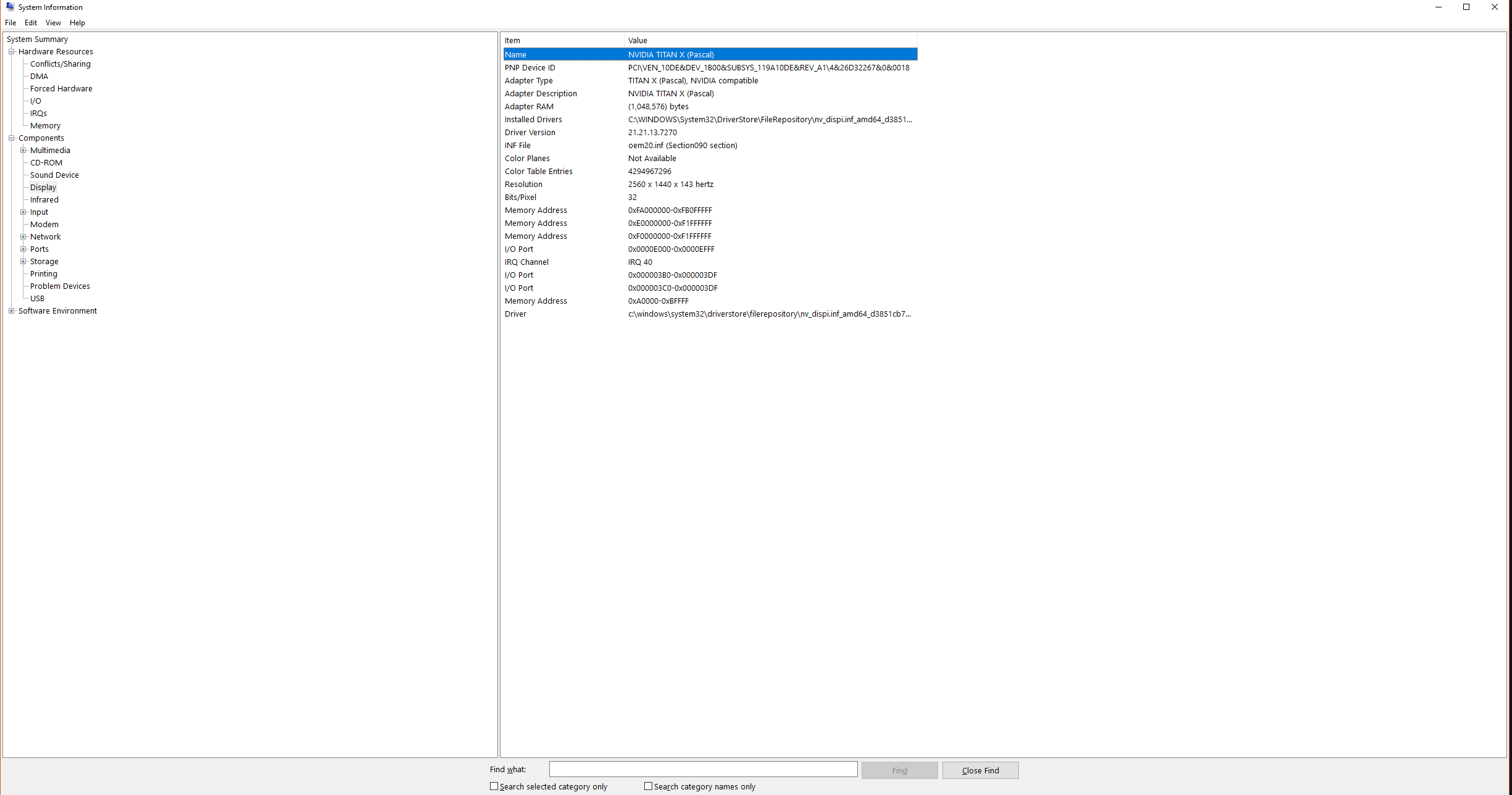Select Printing category
The width and height of the screenshot is (1512, 795).
(44, 274)
